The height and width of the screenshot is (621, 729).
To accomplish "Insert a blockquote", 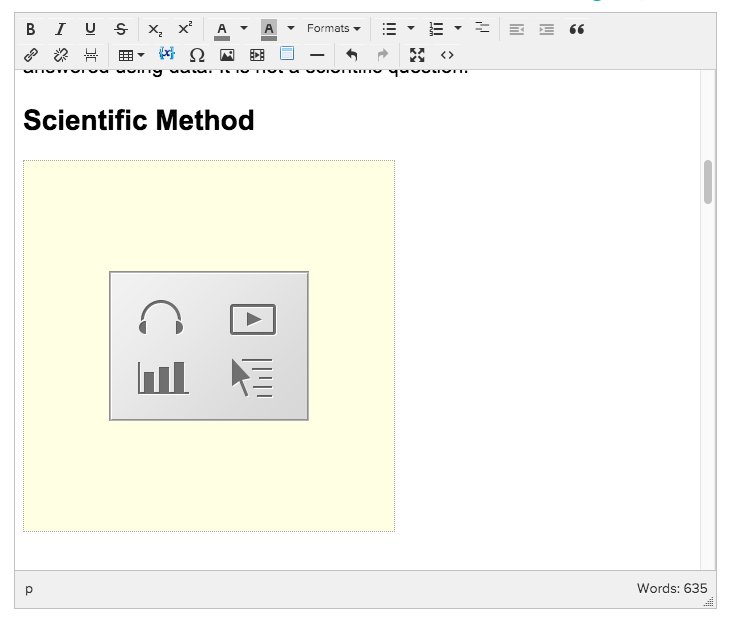I will [x=576, y=29].
